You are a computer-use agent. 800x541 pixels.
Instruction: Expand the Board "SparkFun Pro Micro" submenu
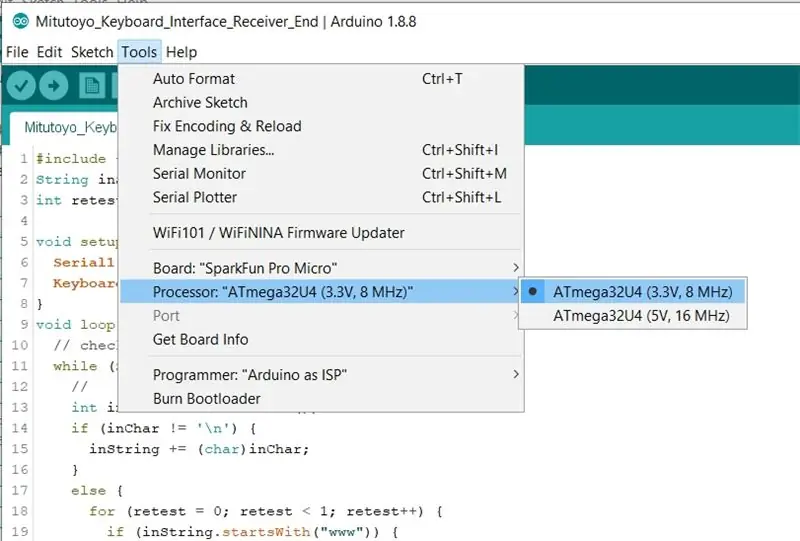(x=321, y=268)
